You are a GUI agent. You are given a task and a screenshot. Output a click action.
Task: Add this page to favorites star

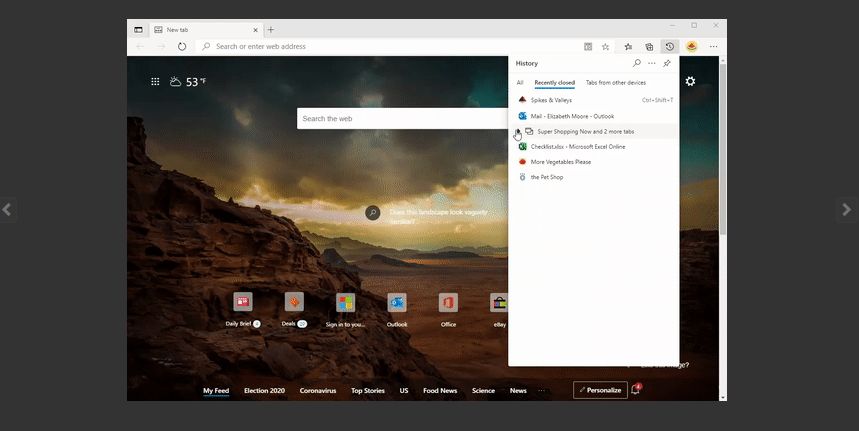[x=605, y=46]
